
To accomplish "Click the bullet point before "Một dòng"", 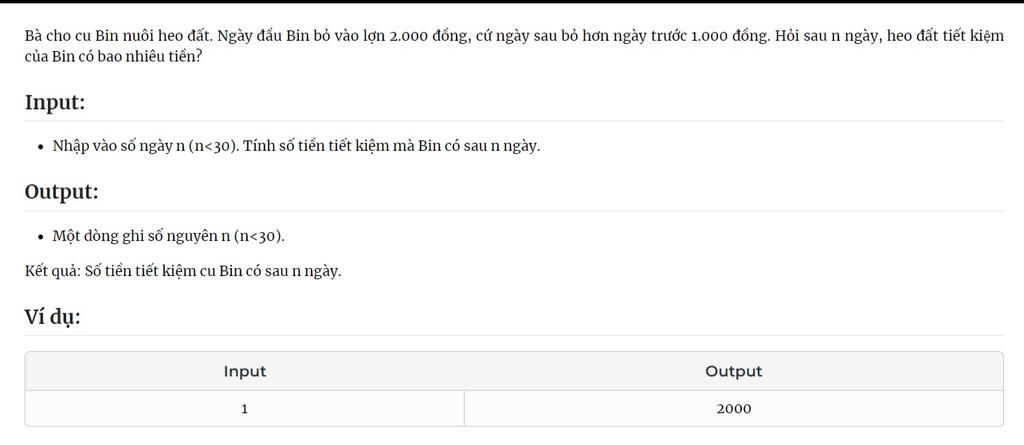I will [x=40, y=237].
